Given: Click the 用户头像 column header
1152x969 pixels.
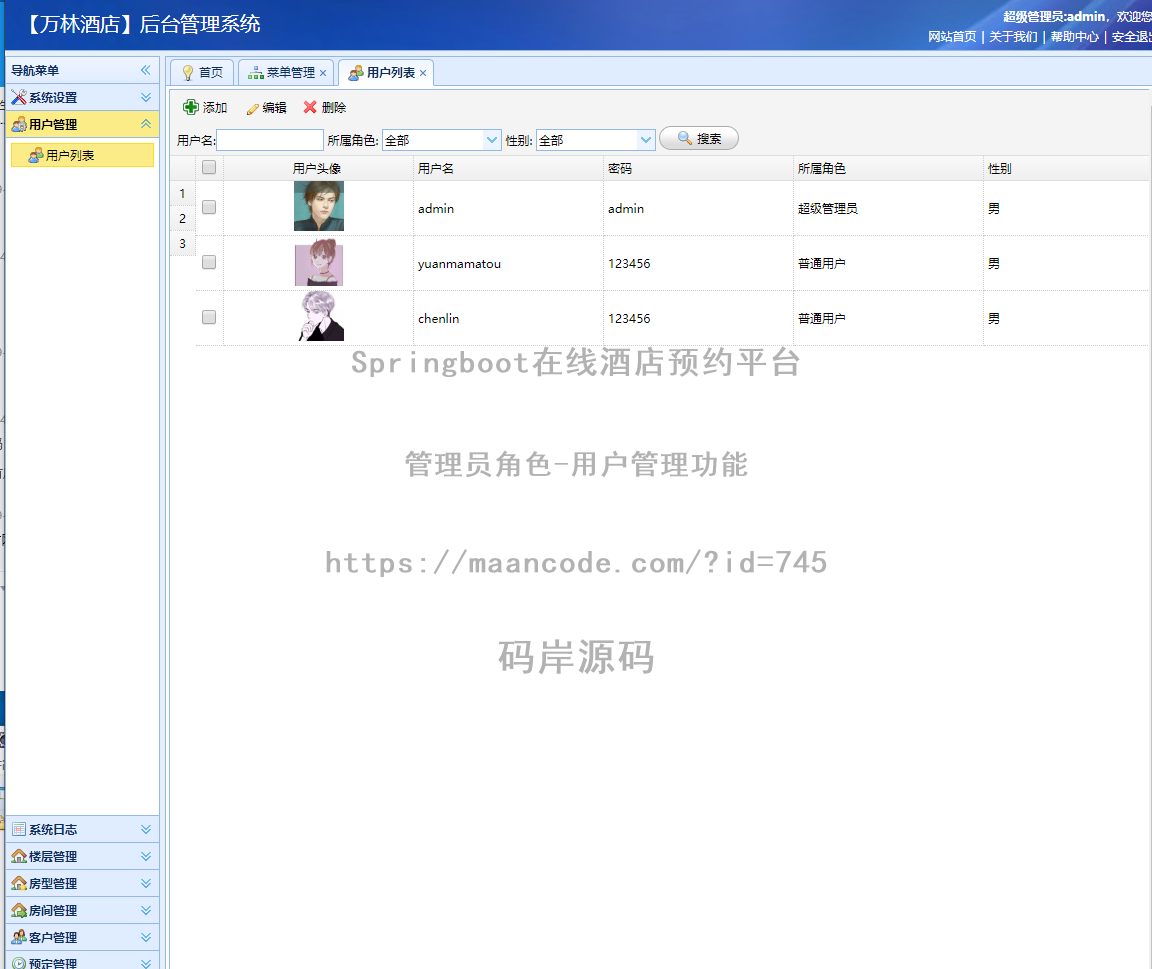Looking at the screenshot, I should click(317, 168).
